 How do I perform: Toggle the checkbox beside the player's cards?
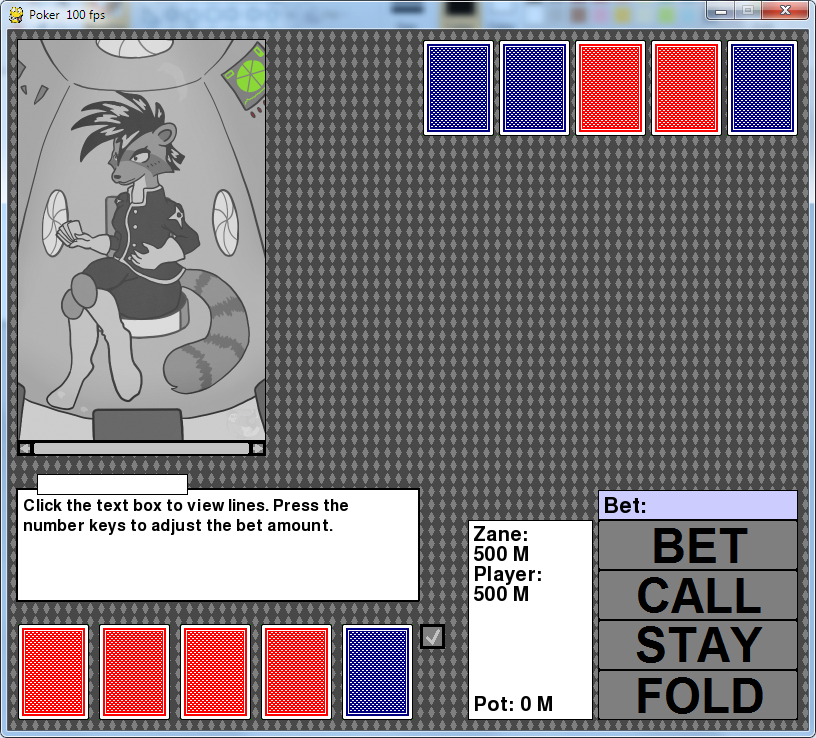(x=433, y=636)
